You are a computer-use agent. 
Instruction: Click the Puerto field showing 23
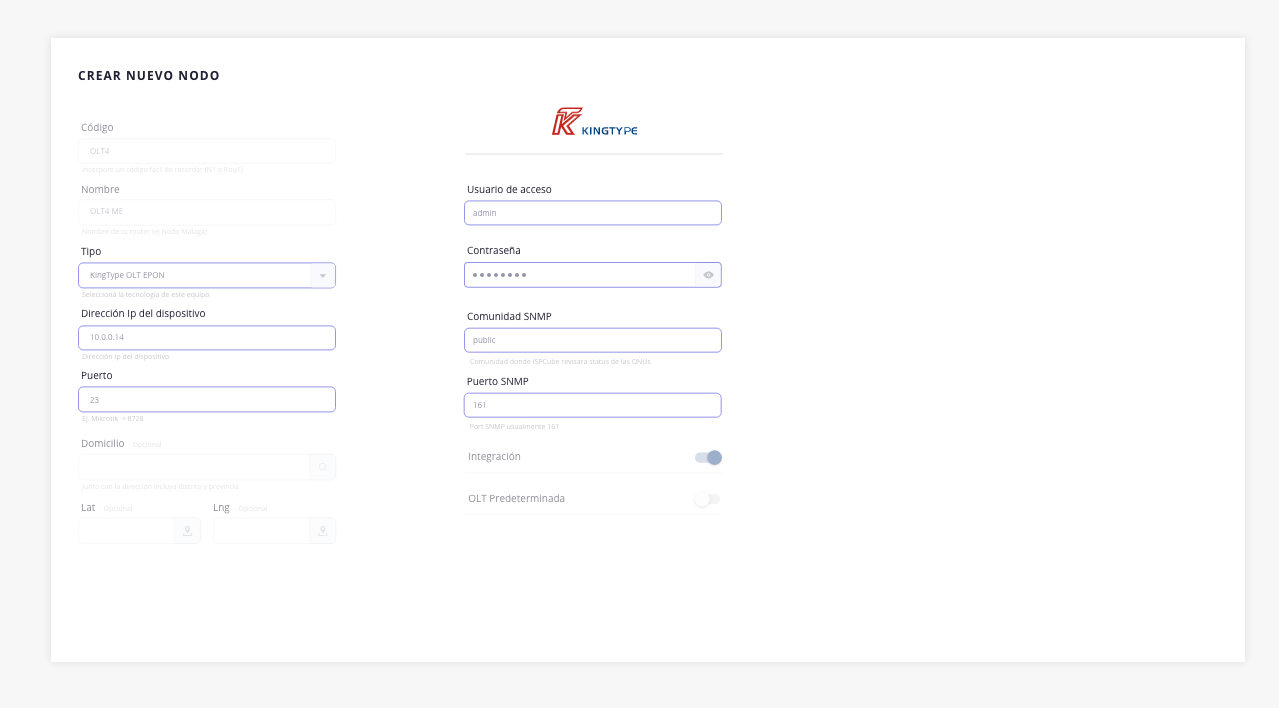[207, 400]
